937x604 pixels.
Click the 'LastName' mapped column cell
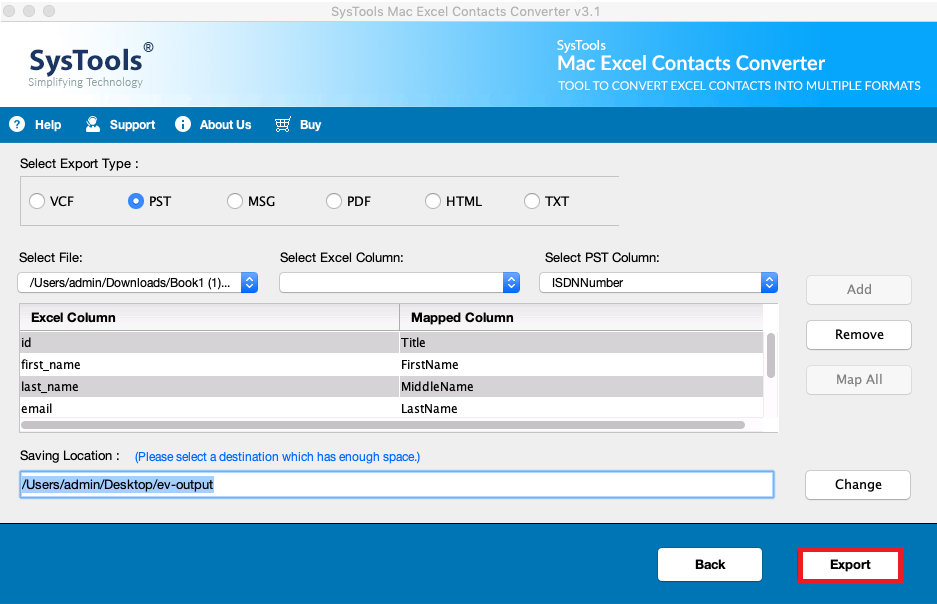click(x=581, y=409)
